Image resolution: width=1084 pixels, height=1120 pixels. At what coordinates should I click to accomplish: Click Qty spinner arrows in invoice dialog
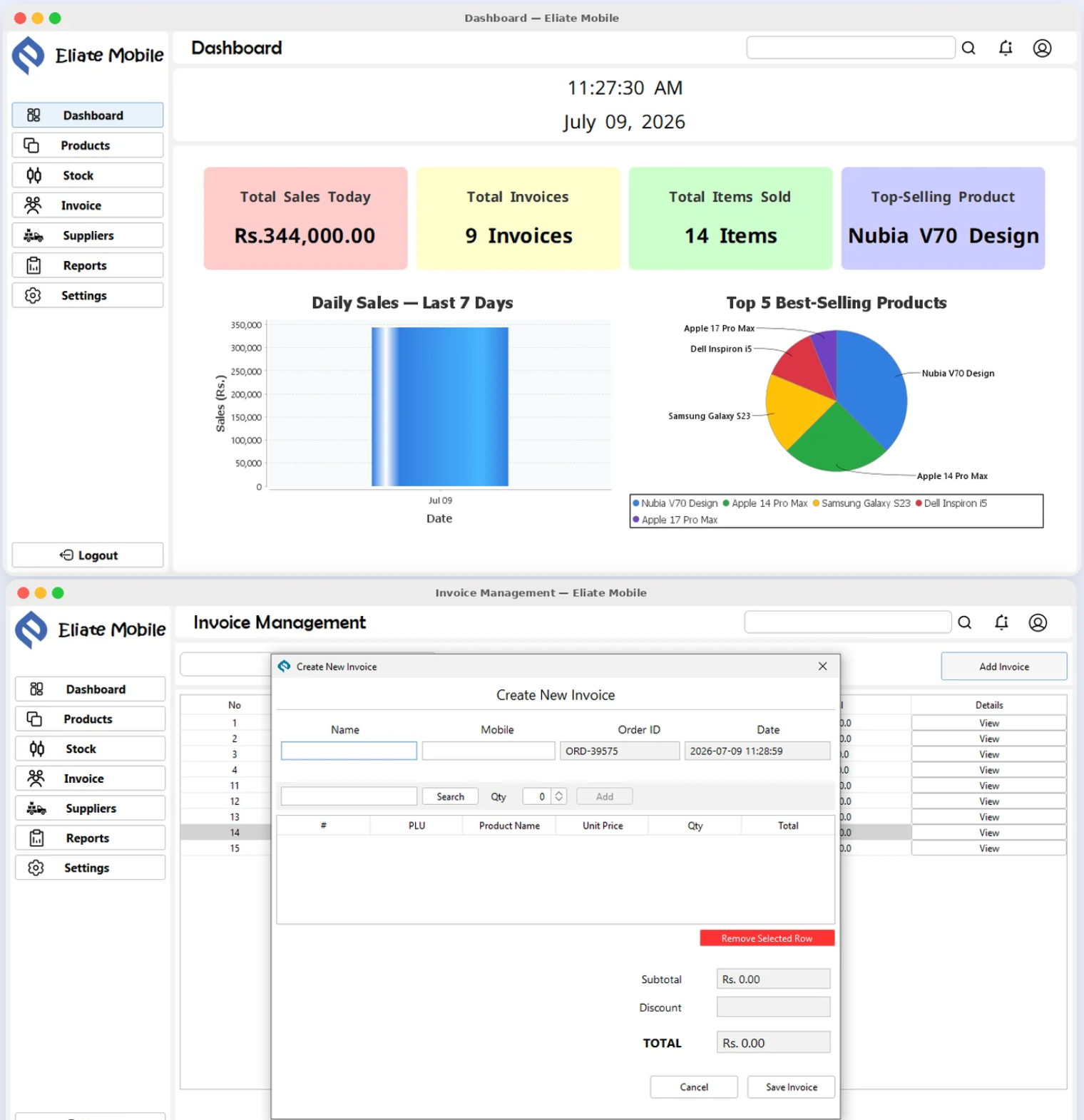[x=559, y=796]
